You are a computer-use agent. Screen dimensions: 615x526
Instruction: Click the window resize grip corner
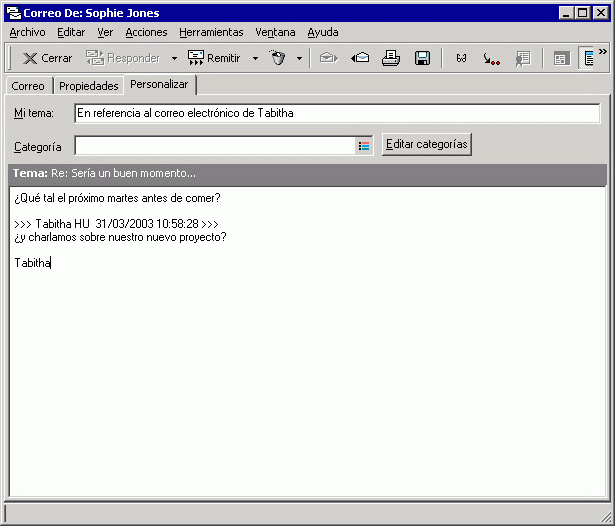[606, 518]
